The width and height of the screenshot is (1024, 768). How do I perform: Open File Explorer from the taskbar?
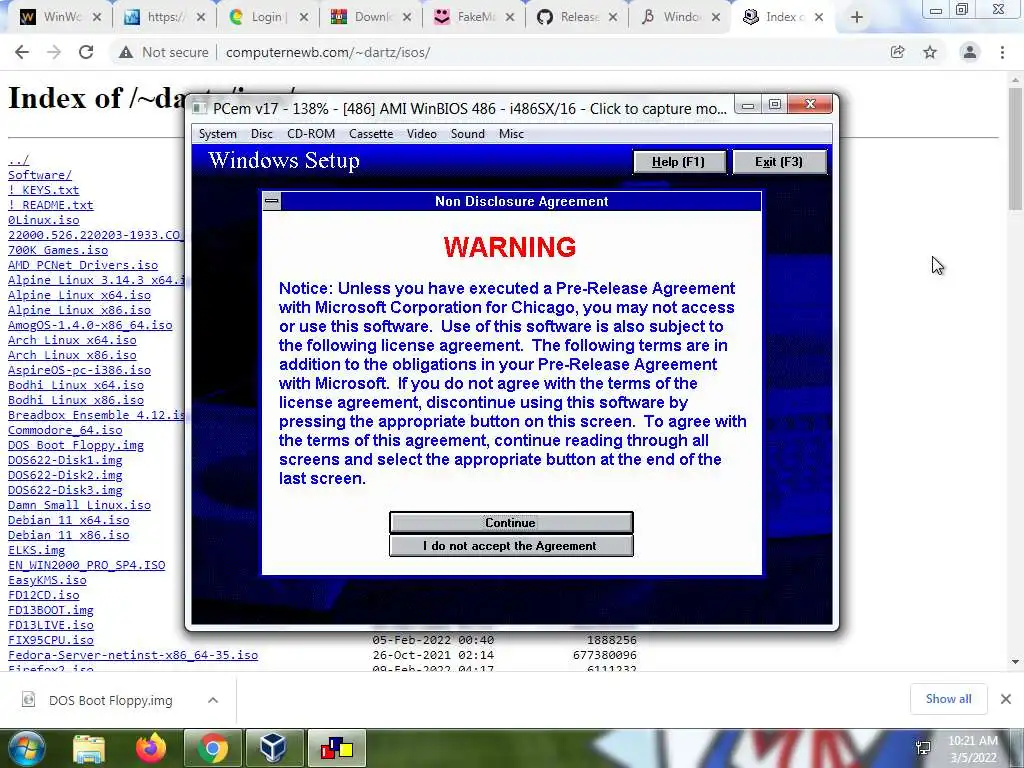point(89,748)
